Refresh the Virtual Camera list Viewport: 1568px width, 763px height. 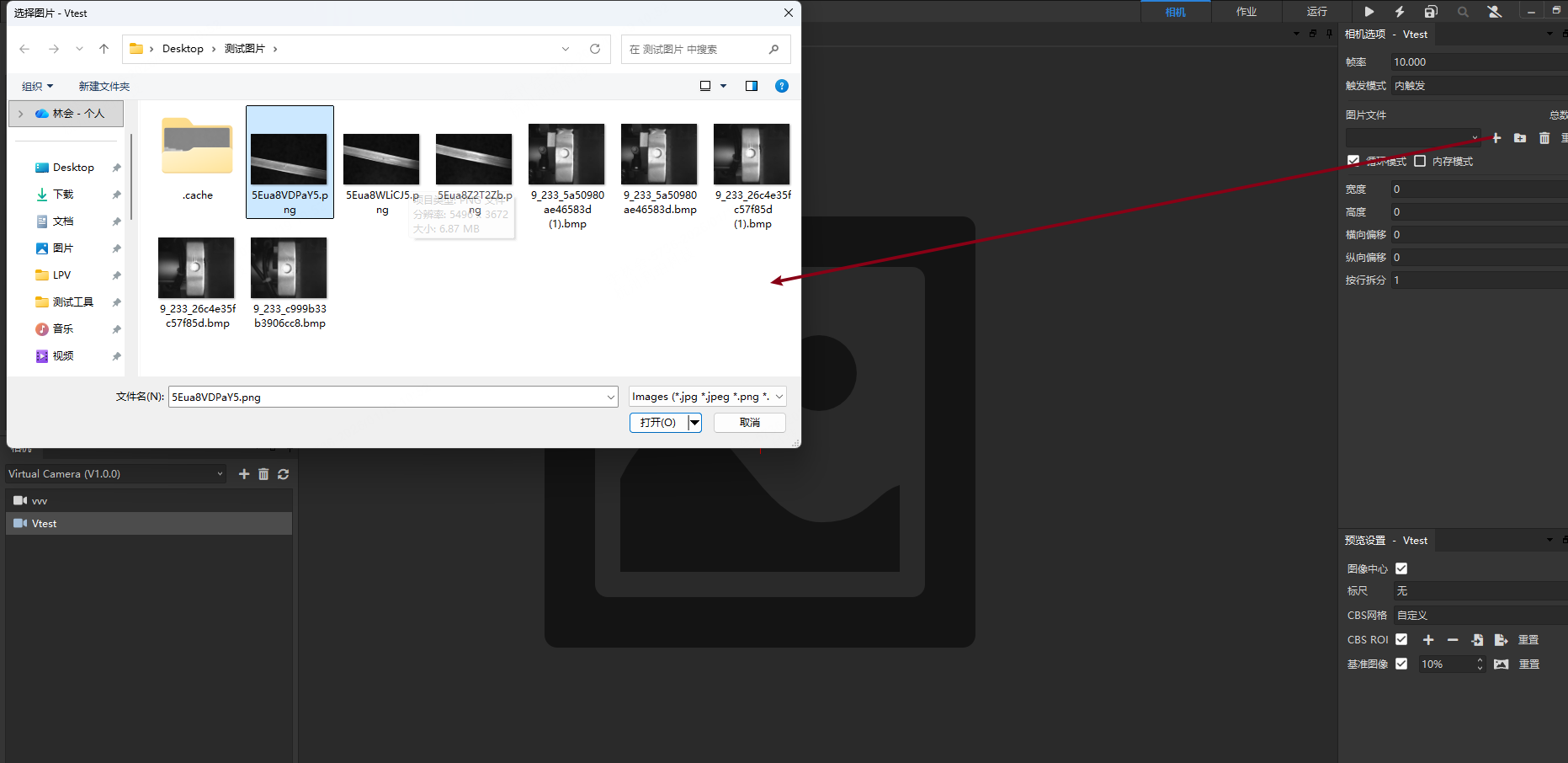[x=284, y=474]
